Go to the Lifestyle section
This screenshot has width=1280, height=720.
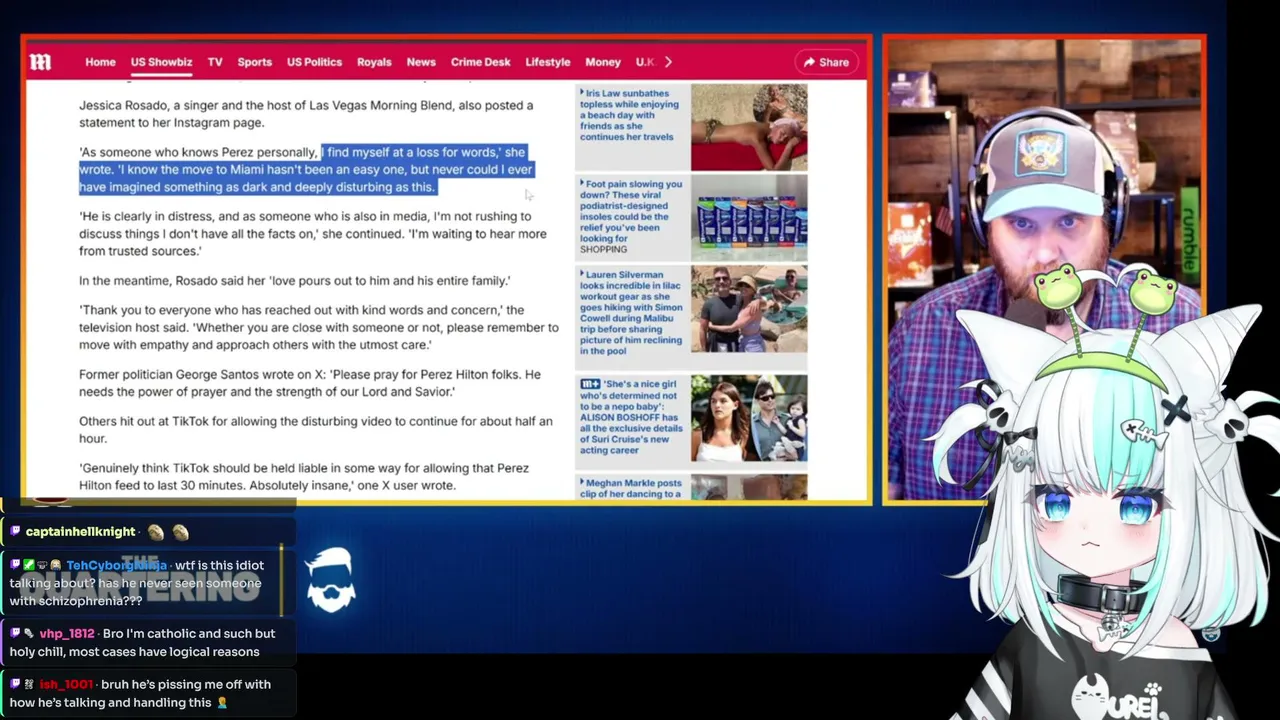548,62
